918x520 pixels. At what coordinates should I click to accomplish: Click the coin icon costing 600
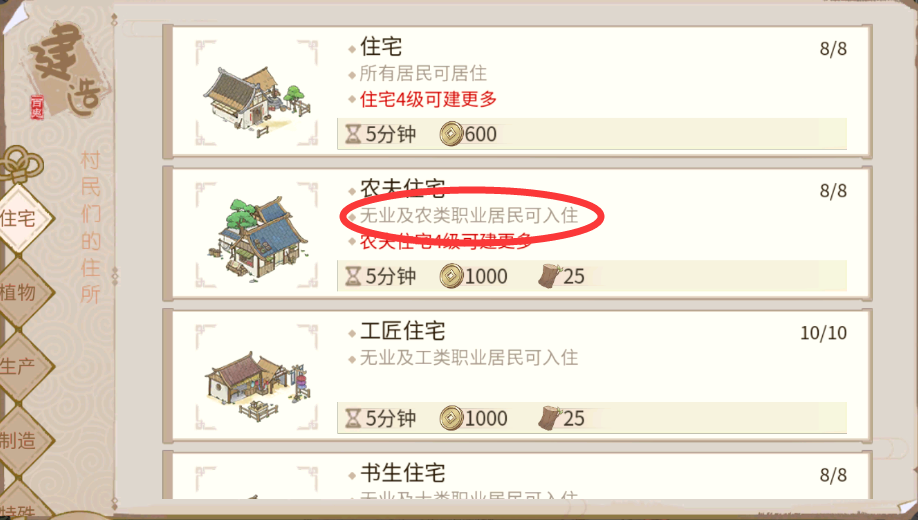[451, 134]
